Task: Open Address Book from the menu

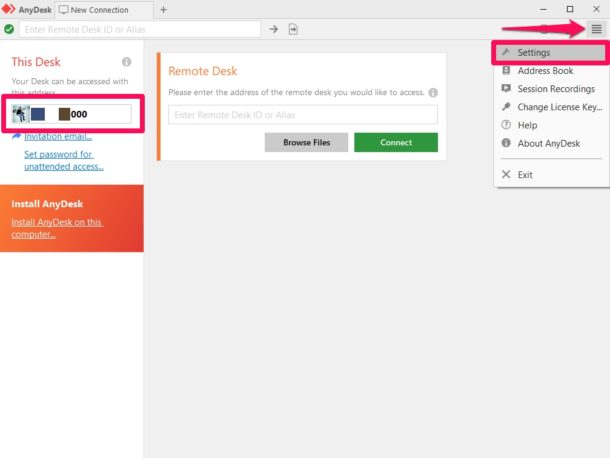Action: click(x=550, y=71)
